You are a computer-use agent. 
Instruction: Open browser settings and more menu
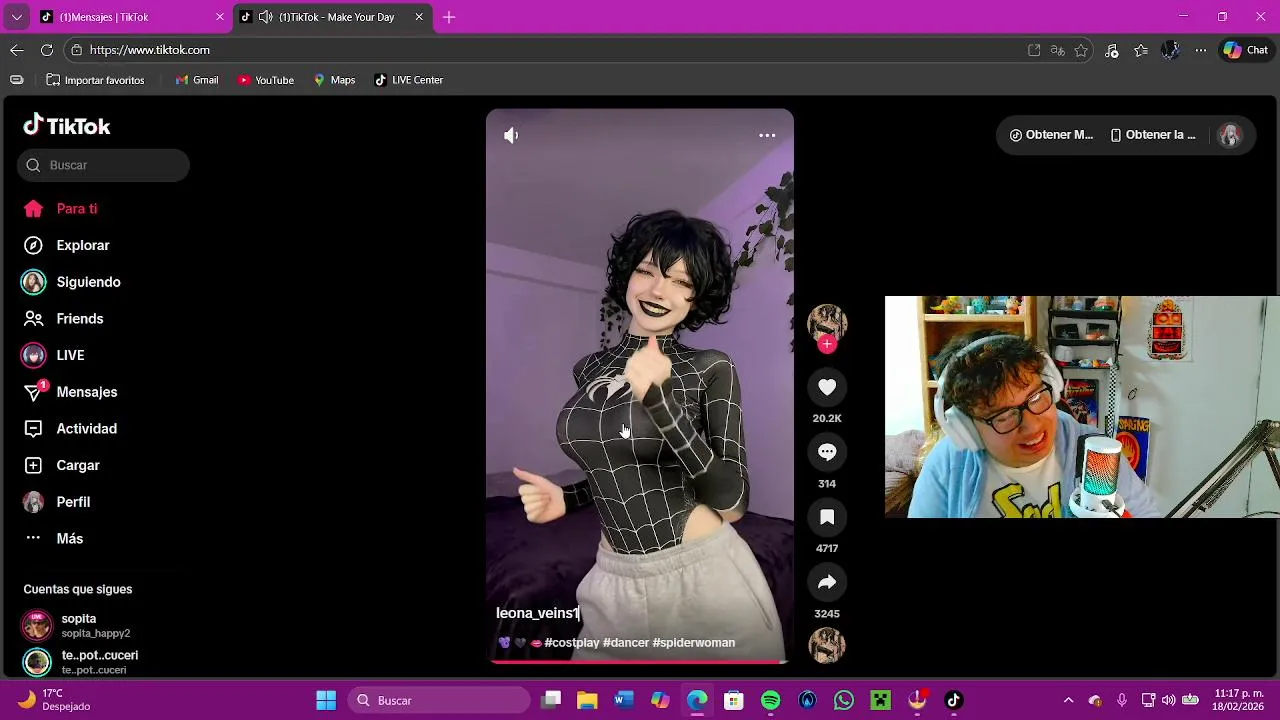tap(1201, 50)
